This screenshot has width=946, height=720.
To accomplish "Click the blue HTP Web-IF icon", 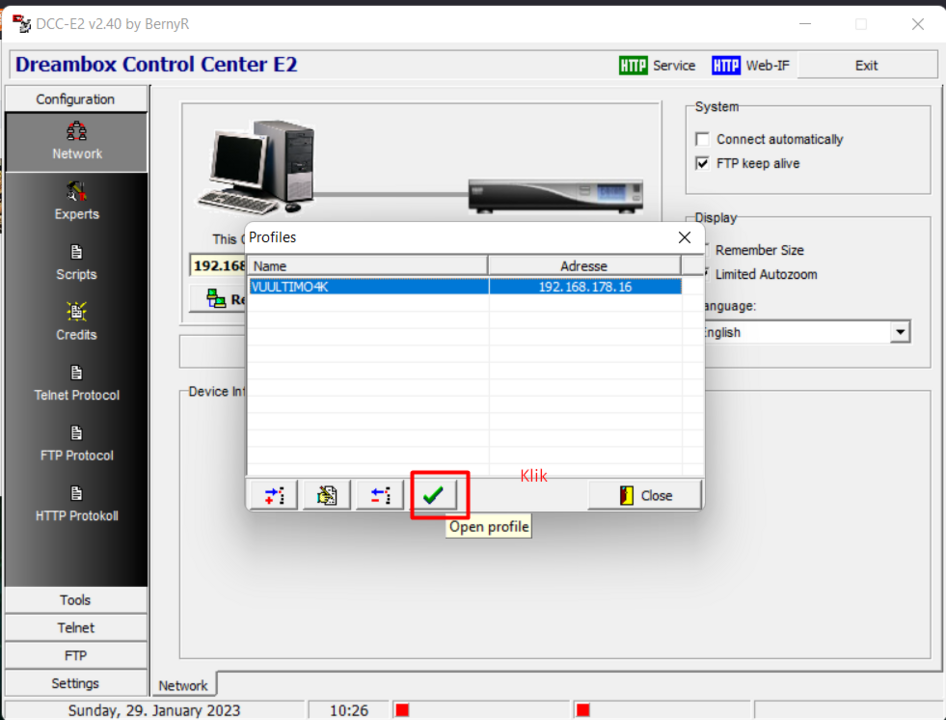I will (725, 65).
